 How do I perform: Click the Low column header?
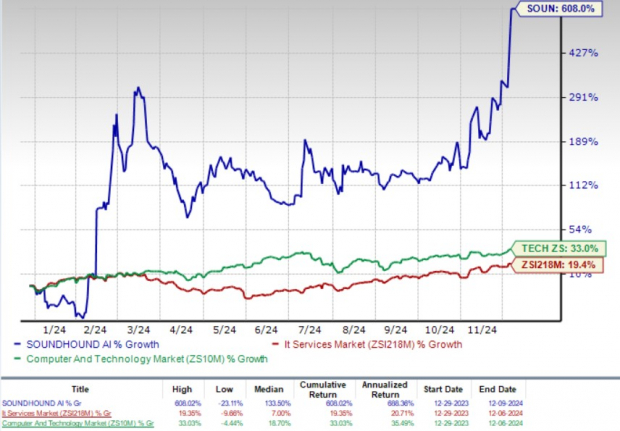tap(224, 389)
